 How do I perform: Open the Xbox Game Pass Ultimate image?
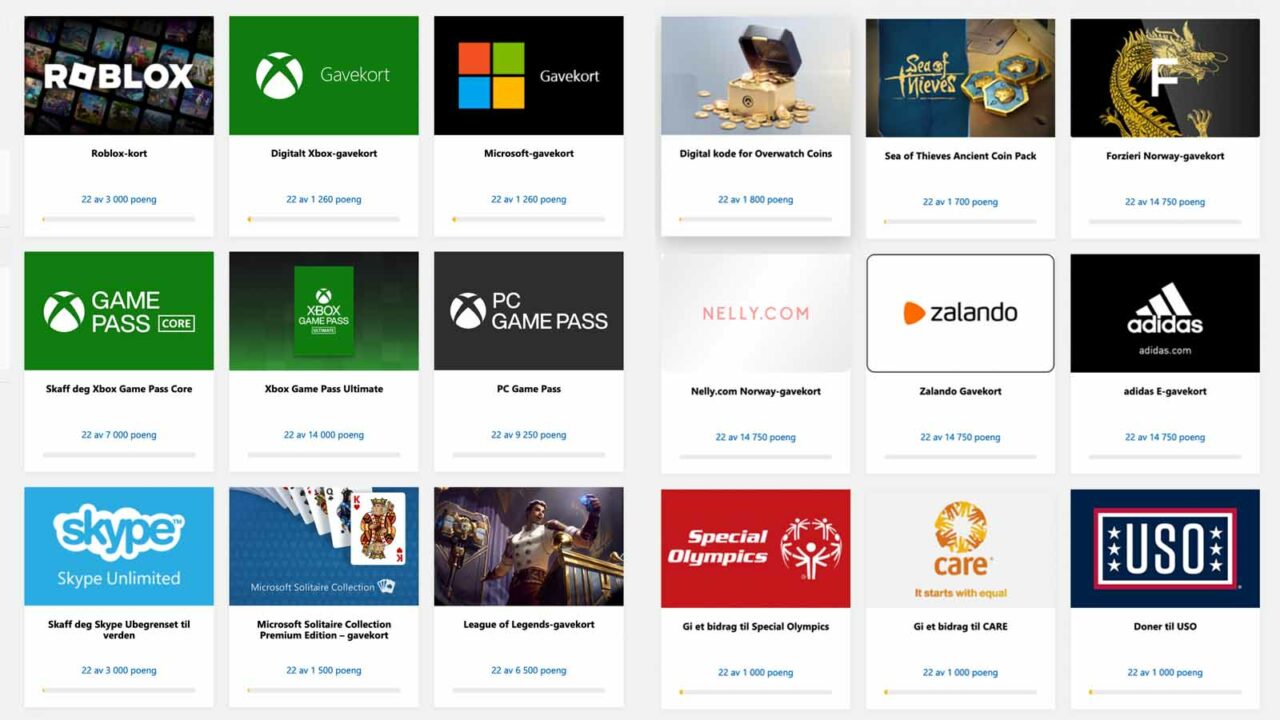(x=324, y=311)
